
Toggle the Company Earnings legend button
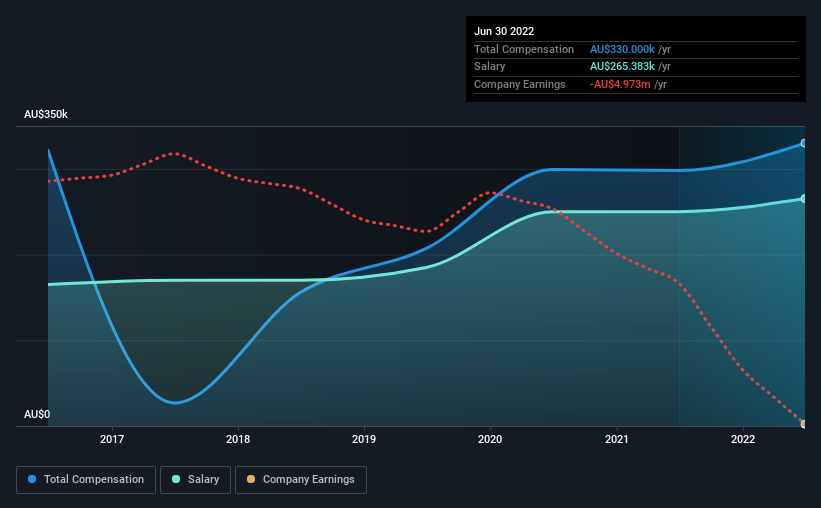click(x=301, y=480)
